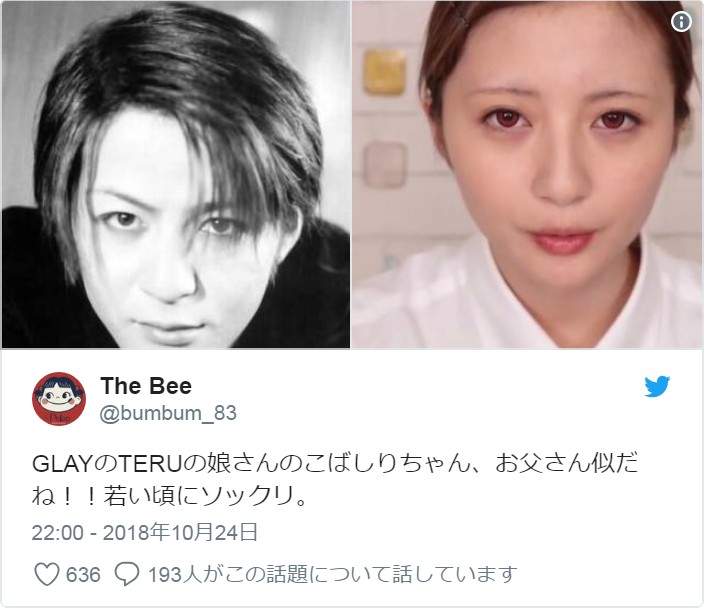Click the date 2018年10月24日 in the timestamp

[180, 532]
